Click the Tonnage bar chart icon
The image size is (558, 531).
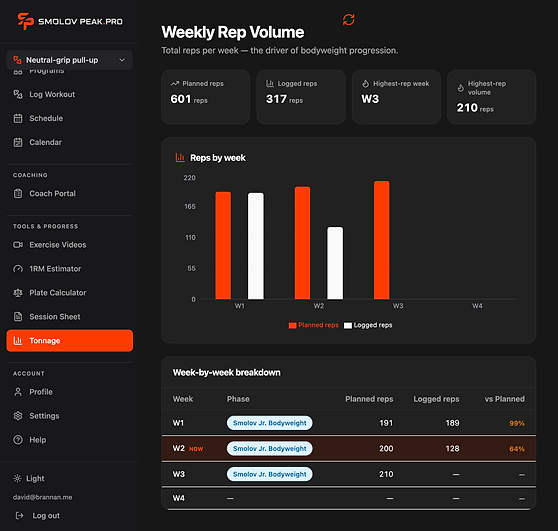click(x=18, y=341)
